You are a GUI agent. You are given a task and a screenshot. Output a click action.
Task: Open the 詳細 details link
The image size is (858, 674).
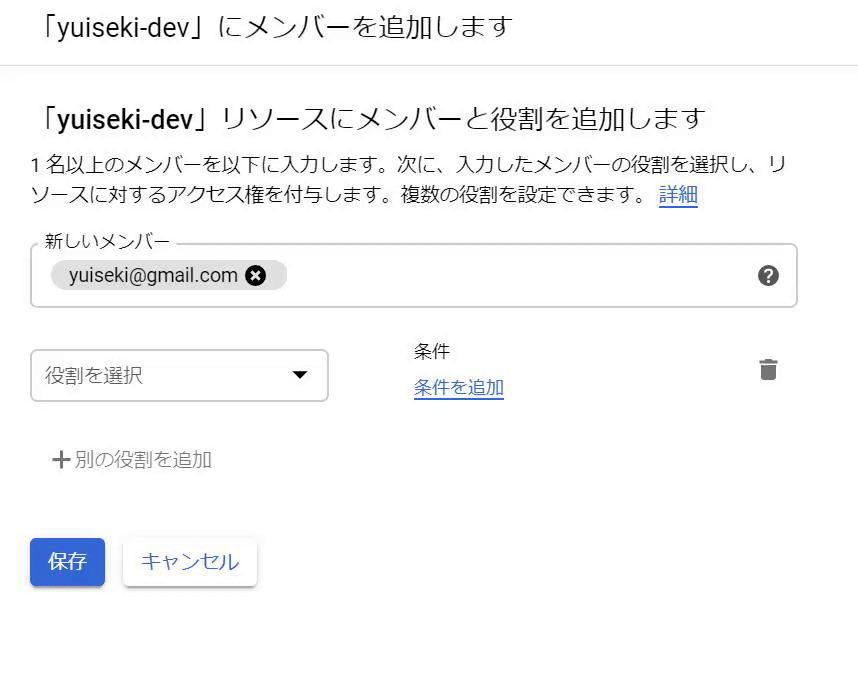coord(678,195)
